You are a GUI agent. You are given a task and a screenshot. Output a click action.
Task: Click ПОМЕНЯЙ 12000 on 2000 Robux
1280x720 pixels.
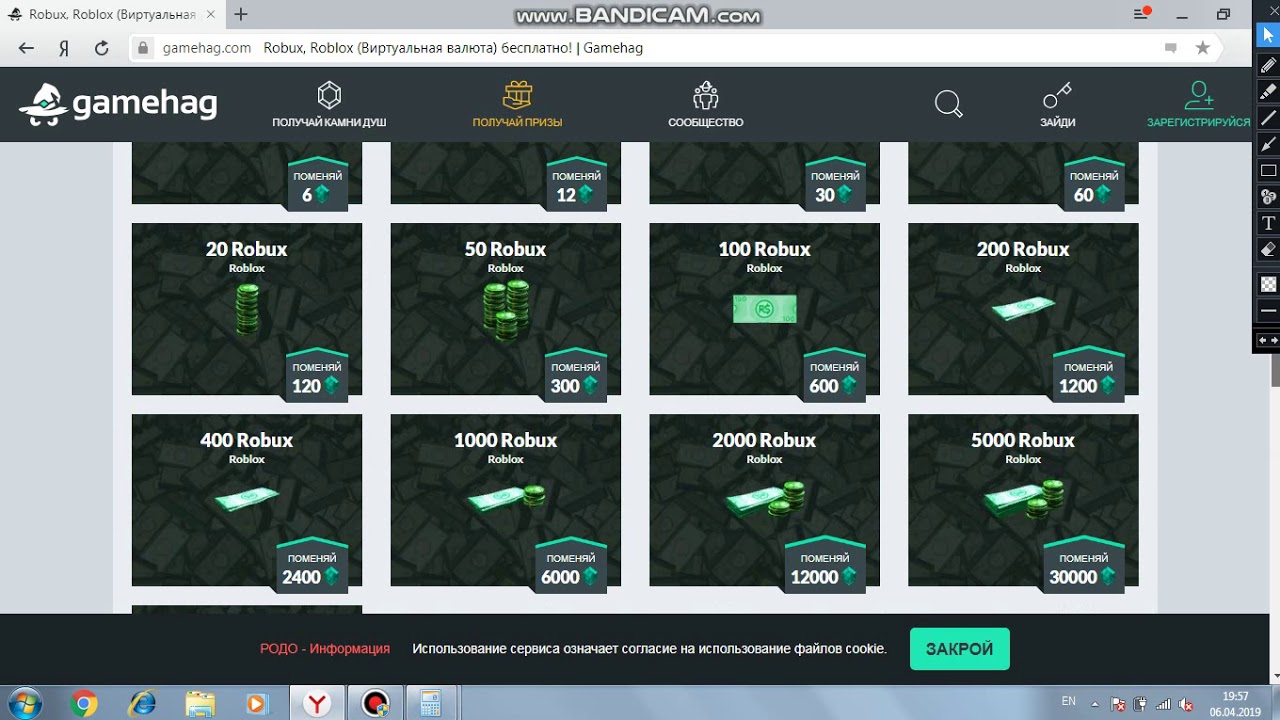824,567
